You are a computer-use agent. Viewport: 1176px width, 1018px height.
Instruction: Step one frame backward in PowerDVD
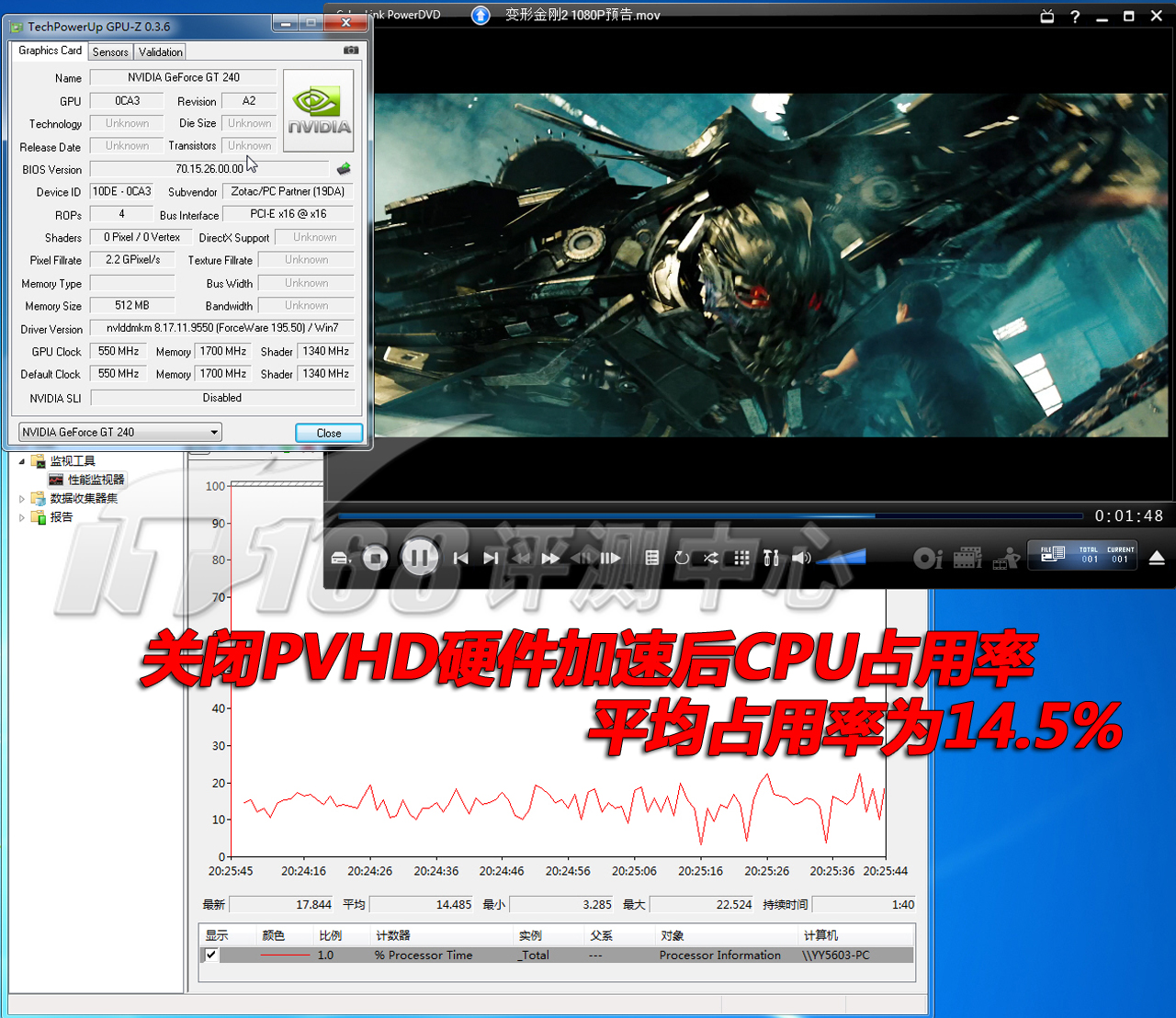tap(582, 558)
